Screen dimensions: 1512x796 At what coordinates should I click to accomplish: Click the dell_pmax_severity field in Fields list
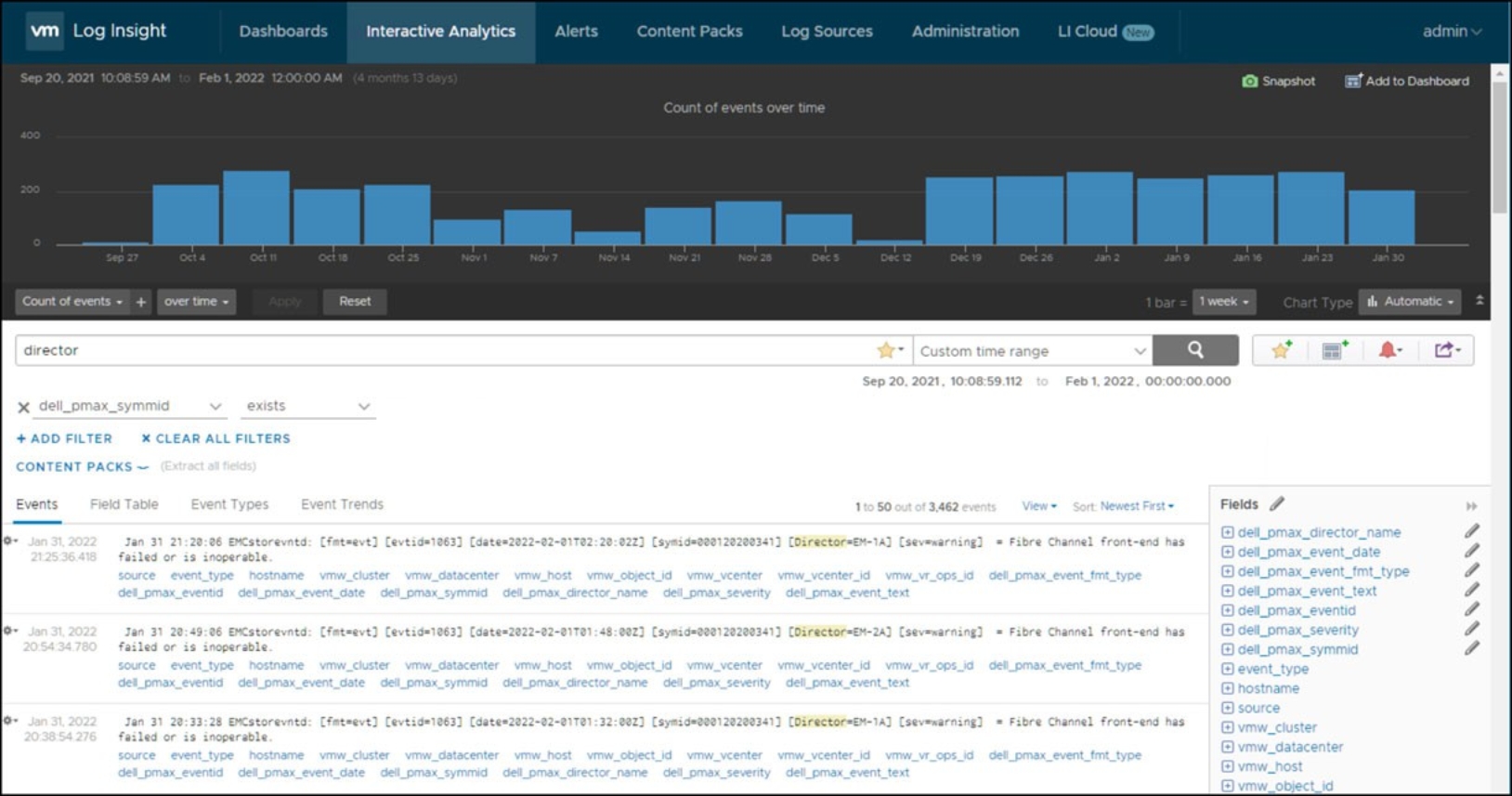[1297, 630]
